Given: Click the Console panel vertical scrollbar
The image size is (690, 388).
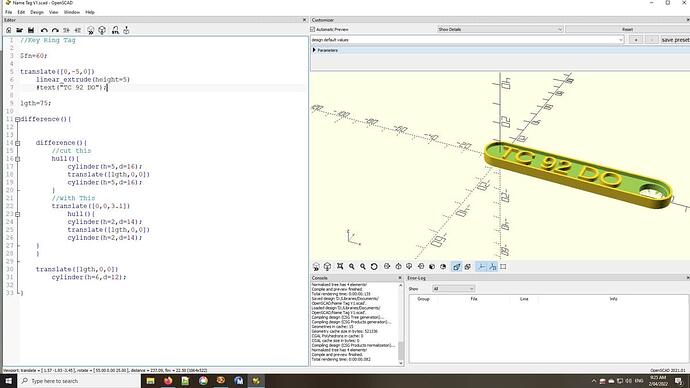Looking at the screenshot, I should pyautogui.click(x=401, y=323).
